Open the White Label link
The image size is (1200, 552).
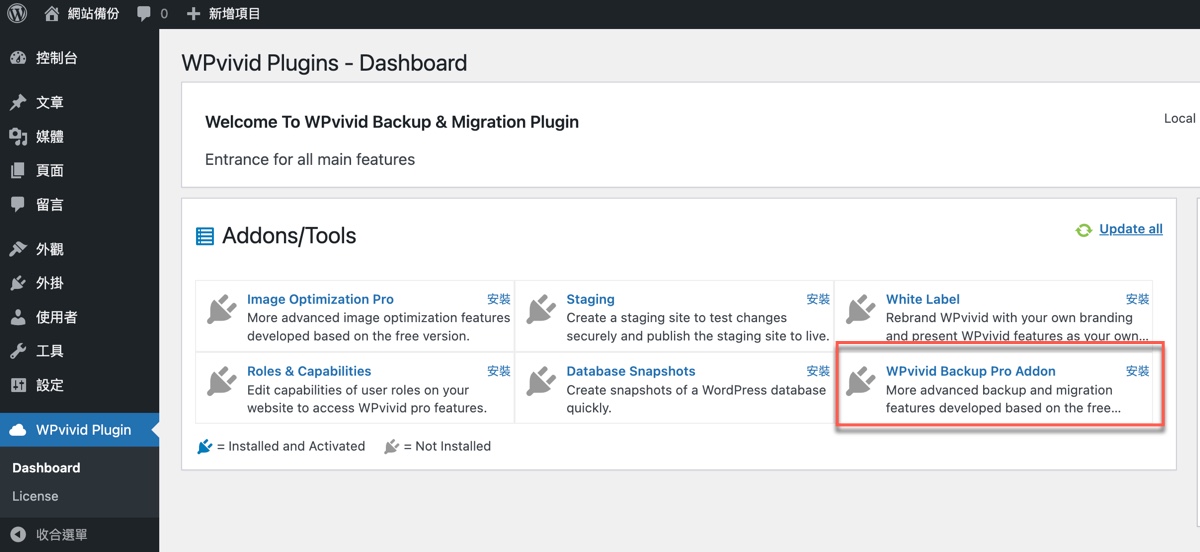tap(923, 299)
